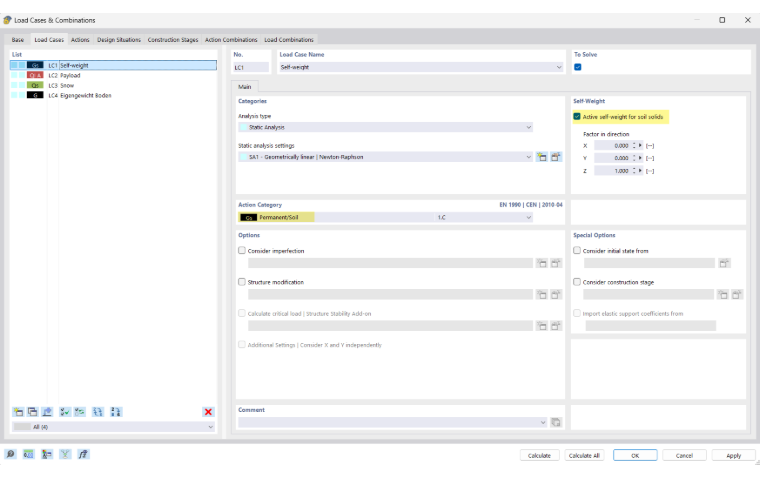
Task: Open Z direction factor arrow menu
Action: [x=640, y=171]
